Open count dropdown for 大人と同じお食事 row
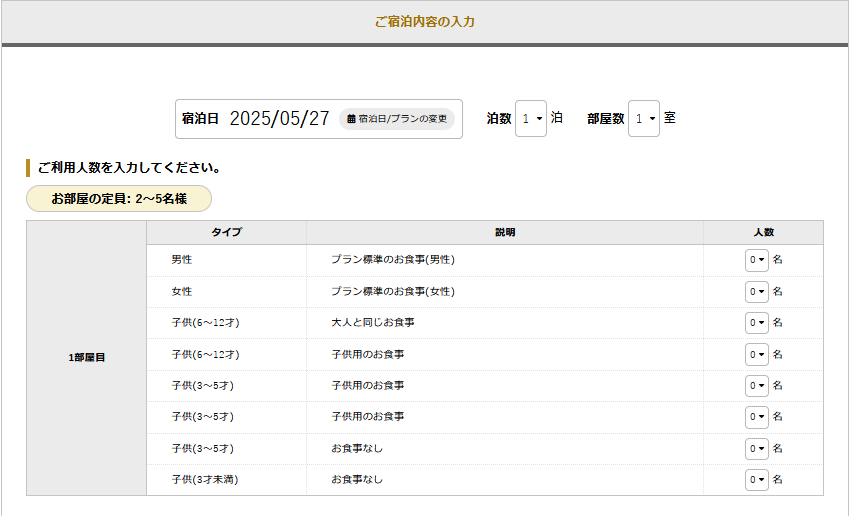The height and width of the screenshot is (516, 850). tap(757, 323)
